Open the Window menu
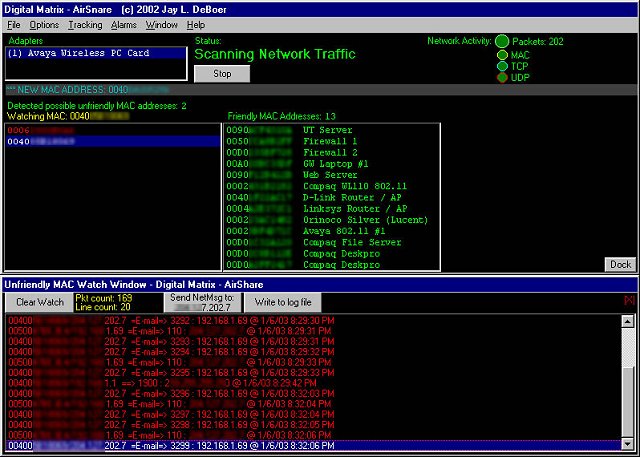 point(162,25)
